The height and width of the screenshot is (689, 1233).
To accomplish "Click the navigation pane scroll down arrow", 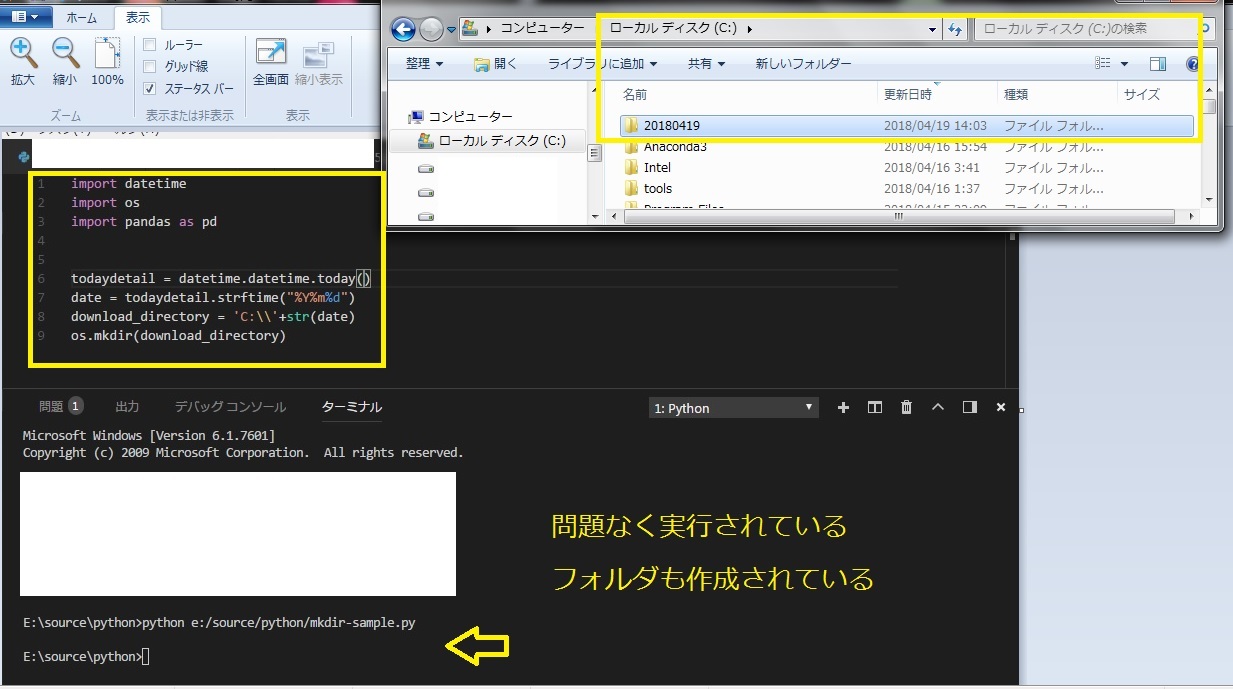I will click(x=594, y=215).
